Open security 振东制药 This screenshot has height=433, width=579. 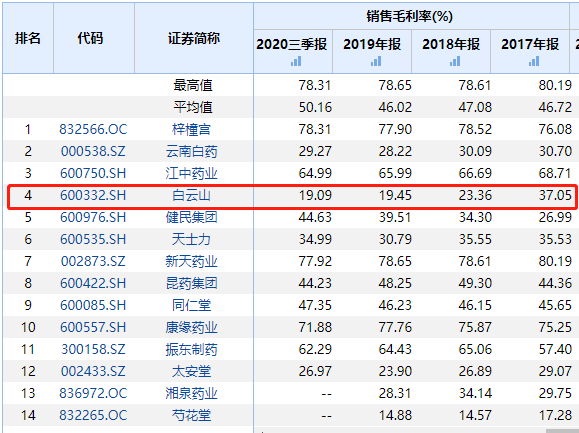coord(192,349)
